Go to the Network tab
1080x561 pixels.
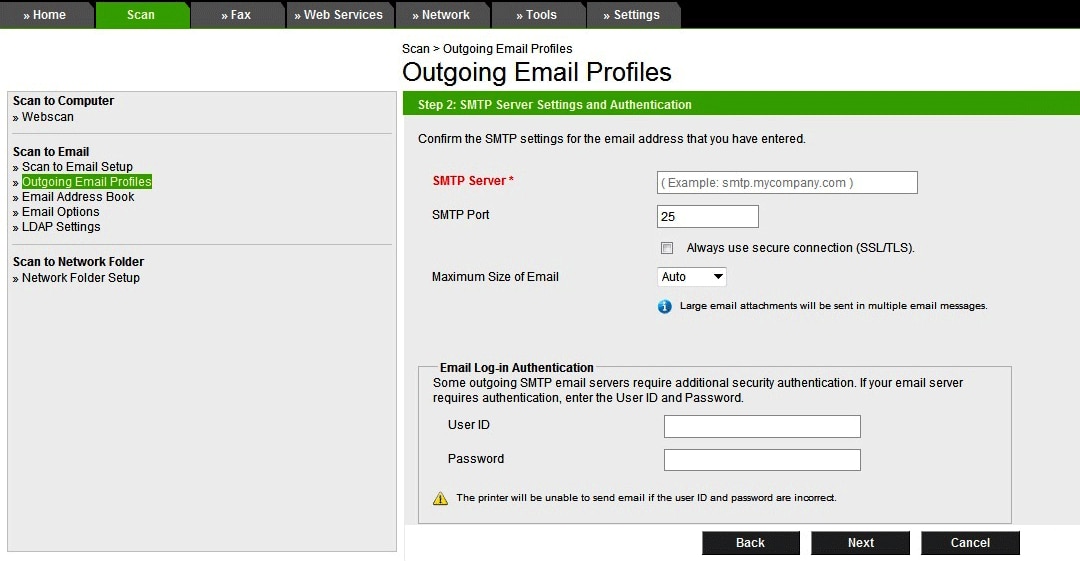pyautogui.click(x=441, y=15)
